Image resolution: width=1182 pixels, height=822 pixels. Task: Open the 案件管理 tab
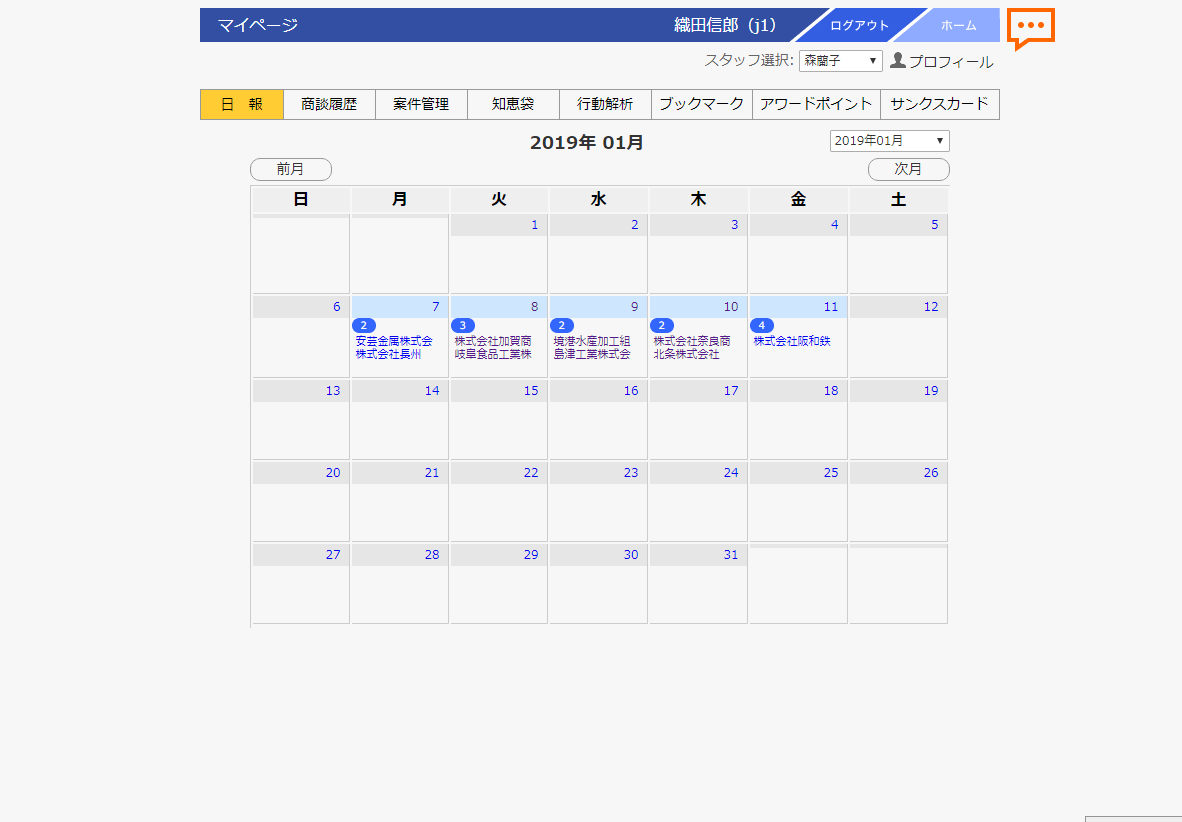pyautogui.click(x=421, y=104)
